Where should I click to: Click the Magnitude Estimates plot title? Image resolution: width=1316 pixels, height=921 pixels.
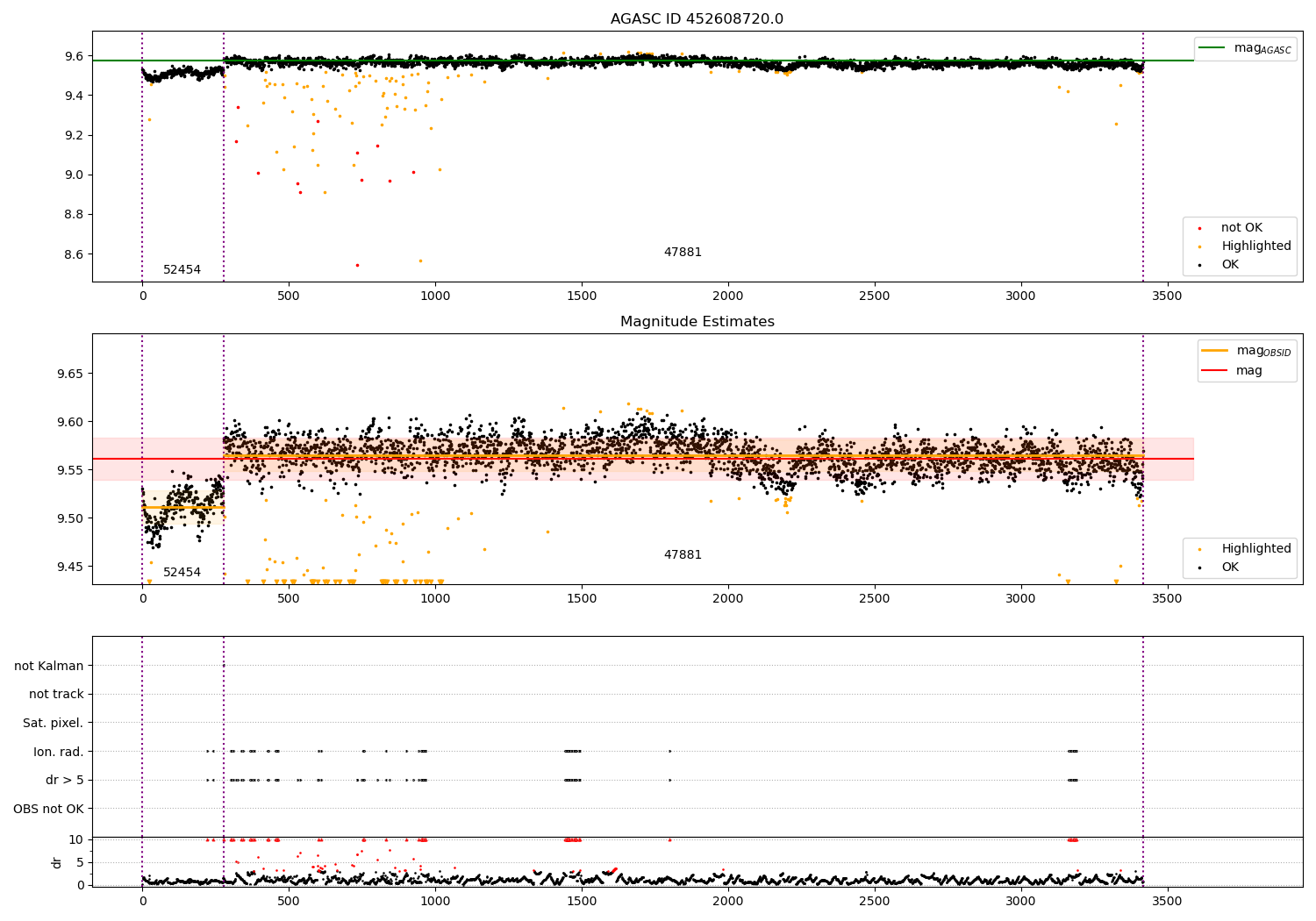(x=697, y=322)
